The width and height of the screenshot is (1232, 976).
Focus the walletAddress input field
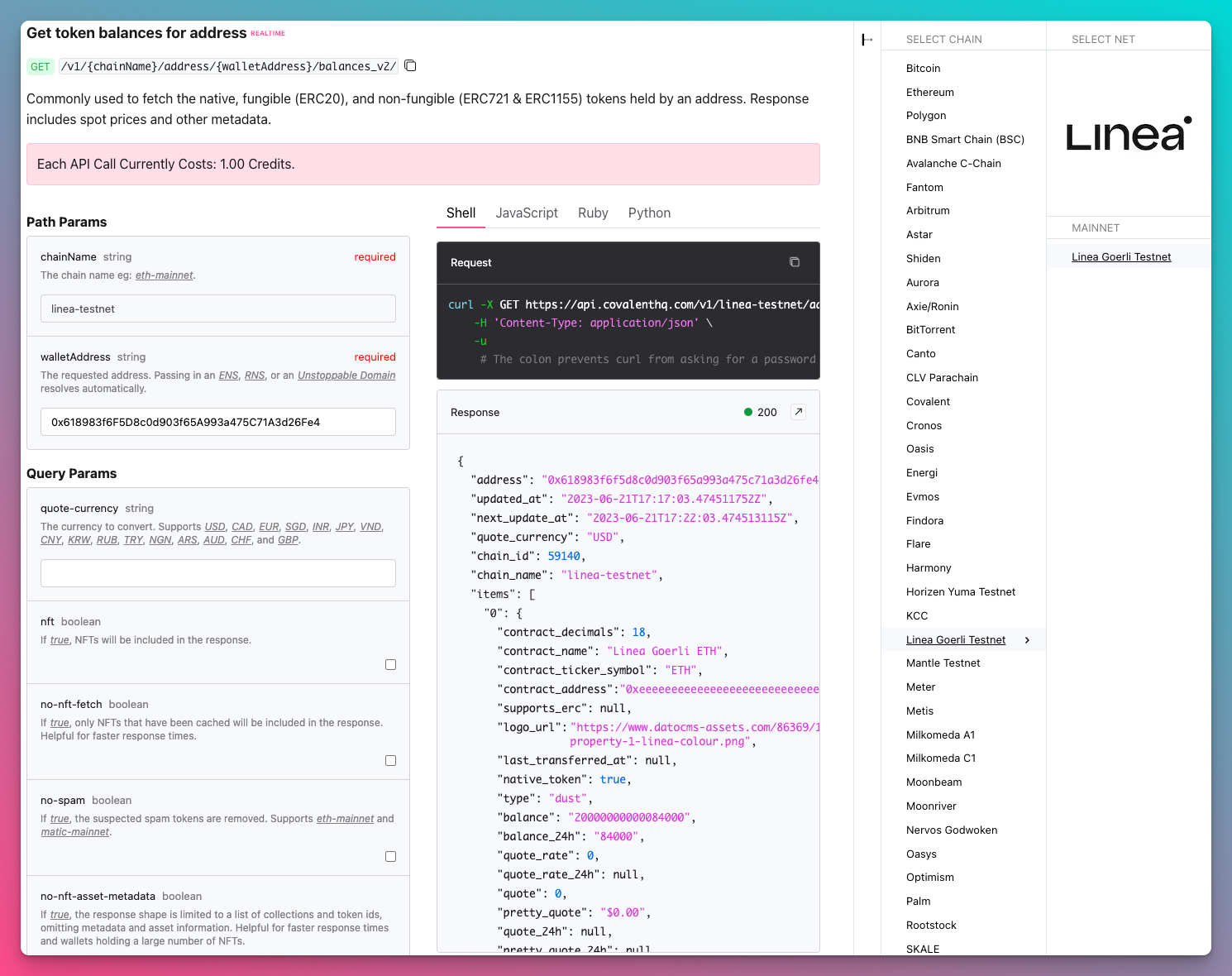pyautogui.click(x=218, y=422)
